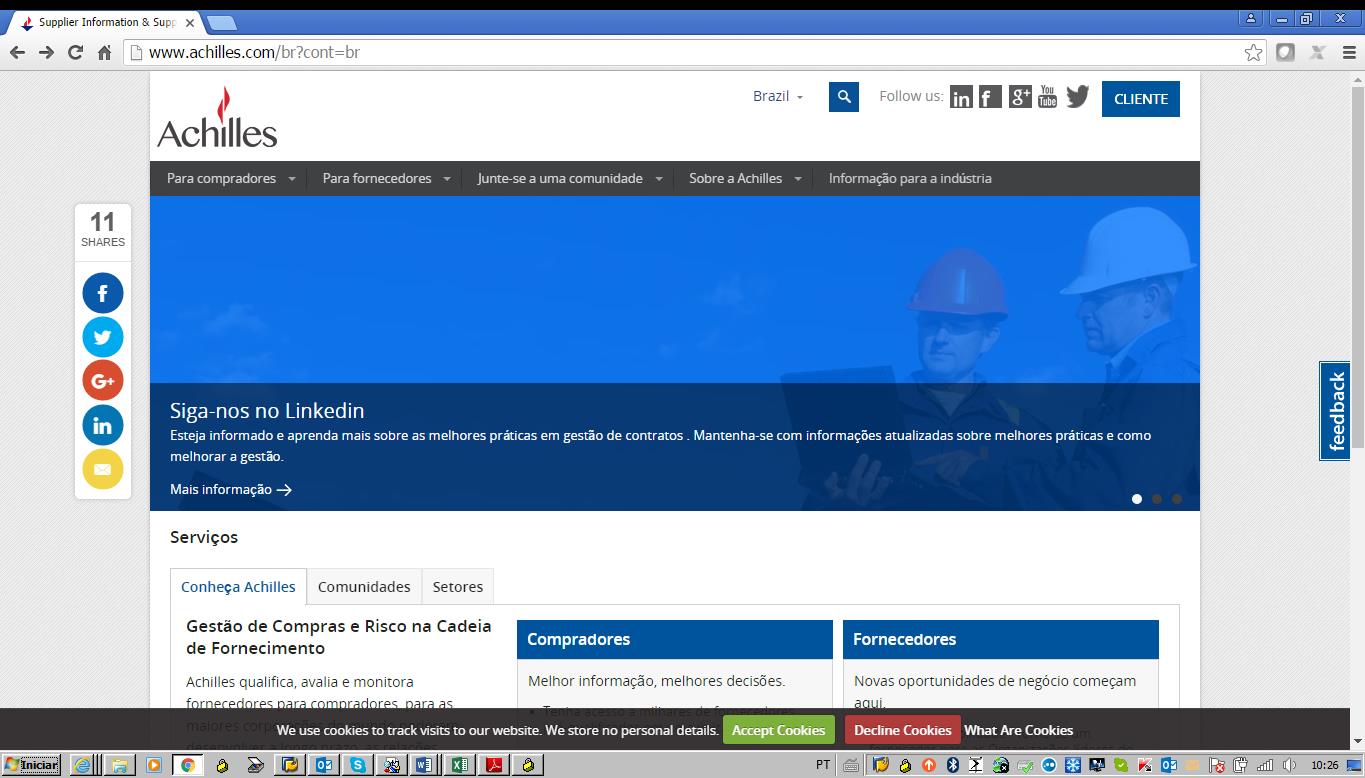The width and height of the screenshot is (1365, 778).
Task: Open Internet Explorer from the taskbar
Action: tap(84, 765)
